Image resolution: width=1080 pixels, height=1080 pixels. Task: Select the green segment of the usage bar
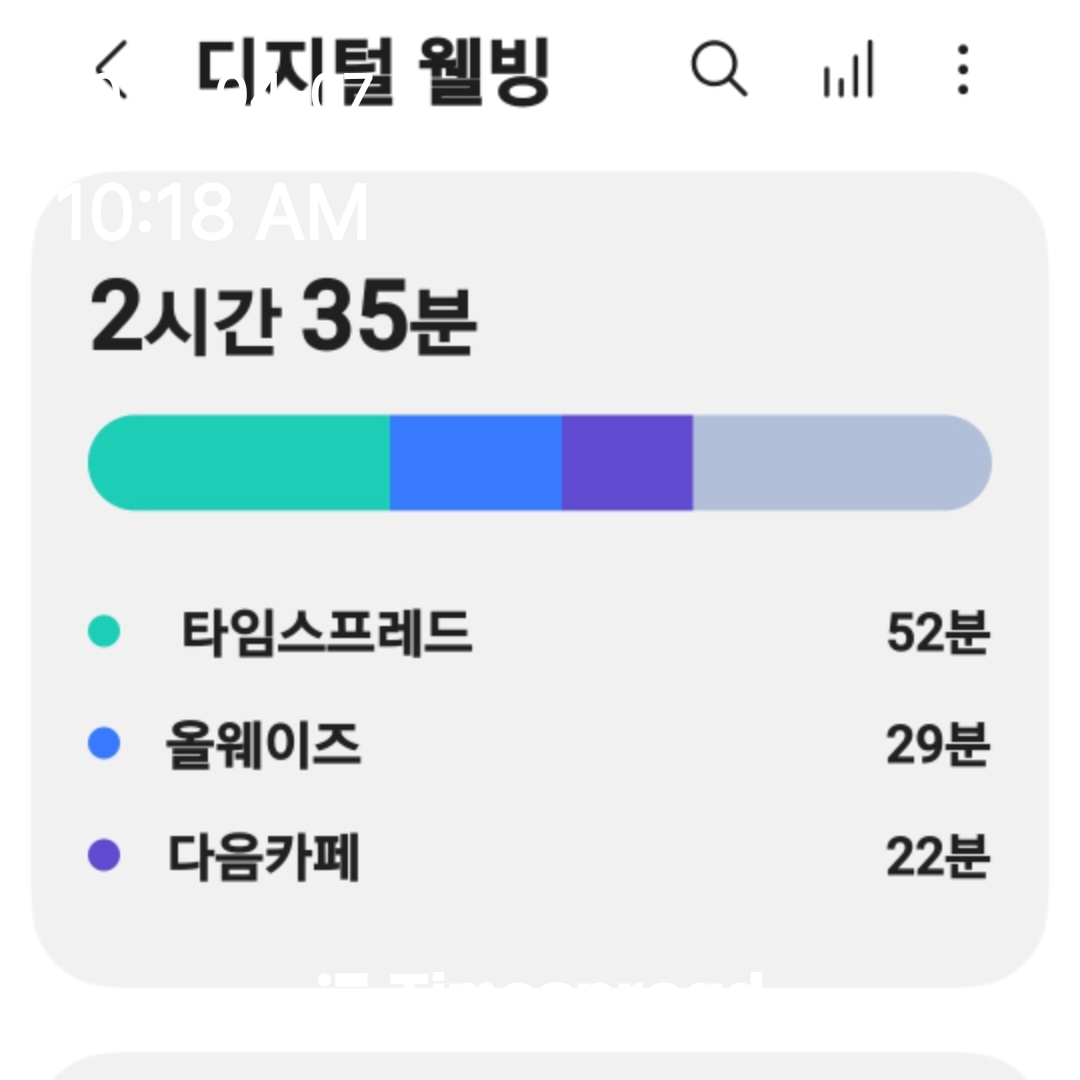tap(240, 463)
